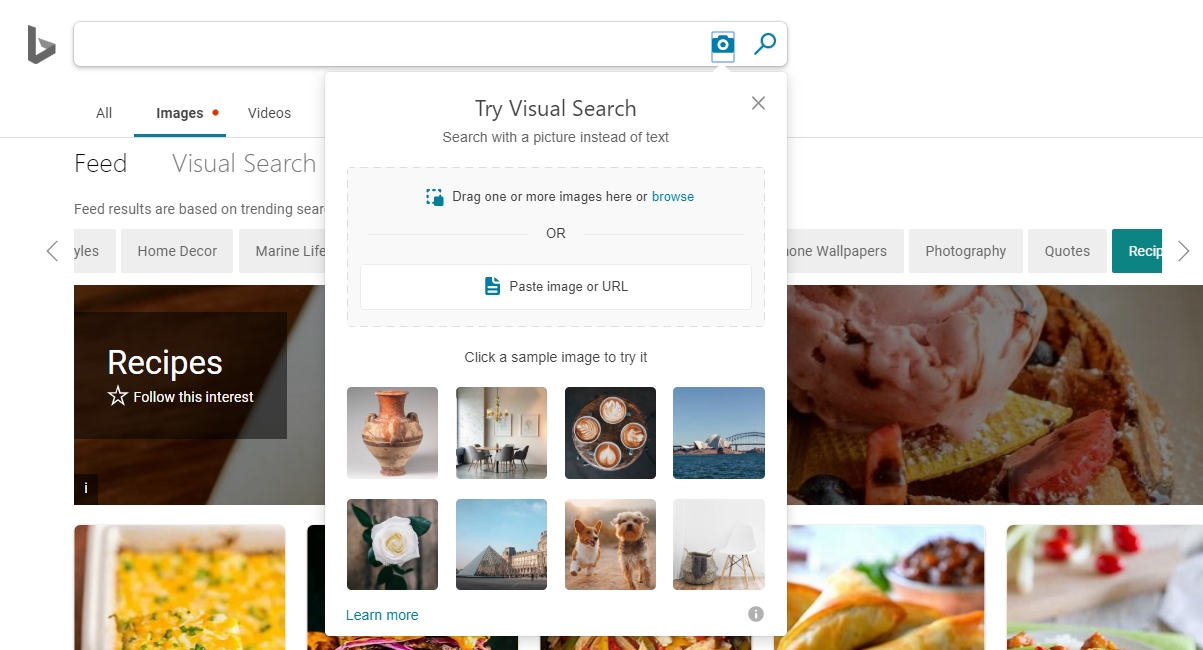Viewport: 1203px width, 650px height.
Task: Switch to the All tab
Action: (x=104, y=113)
